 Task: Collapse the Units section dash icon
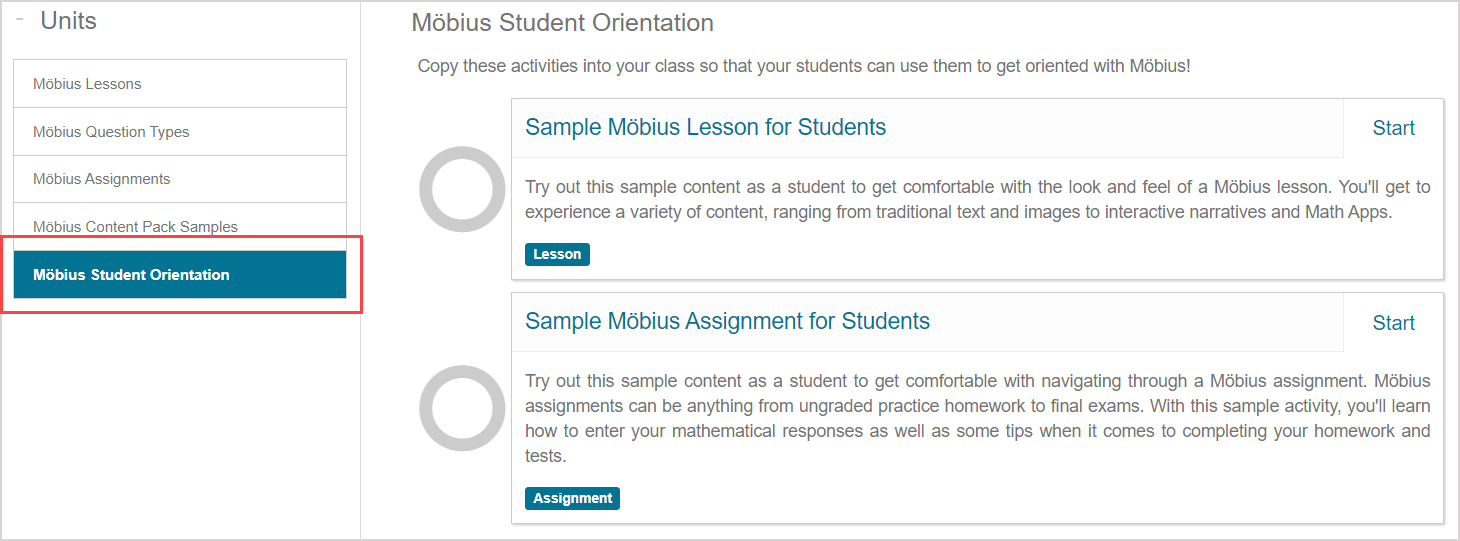[x=20, y=20]
